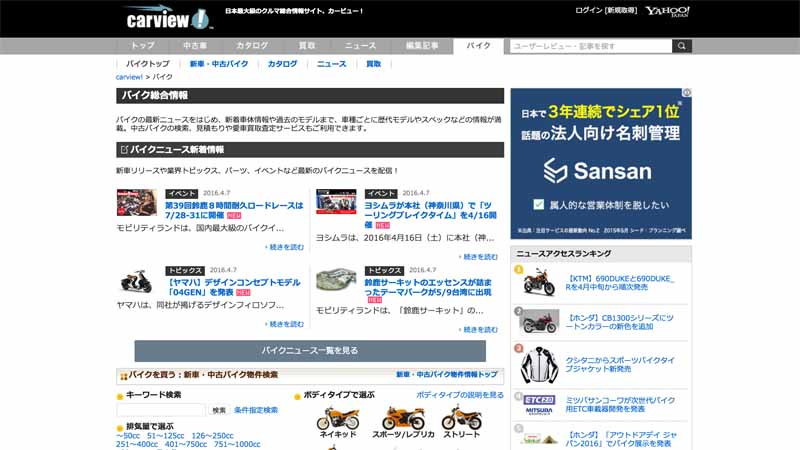The image size is (800, 450).
Task: Click 続きを読む under ヨシムラ article
Action: click(x=478, y=257)
